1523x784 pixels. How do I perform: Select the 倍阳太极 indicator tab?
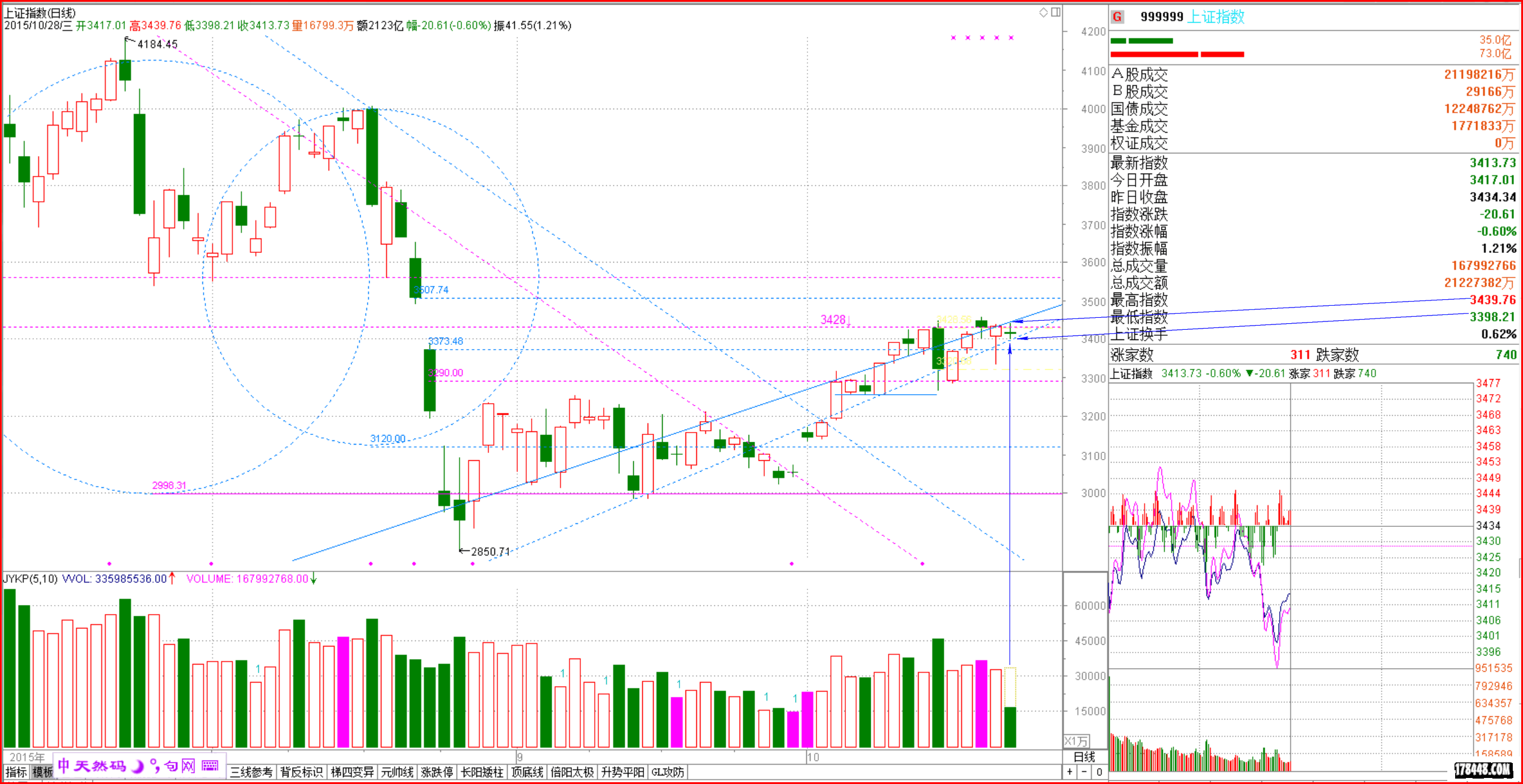click(x=572, y=773)
